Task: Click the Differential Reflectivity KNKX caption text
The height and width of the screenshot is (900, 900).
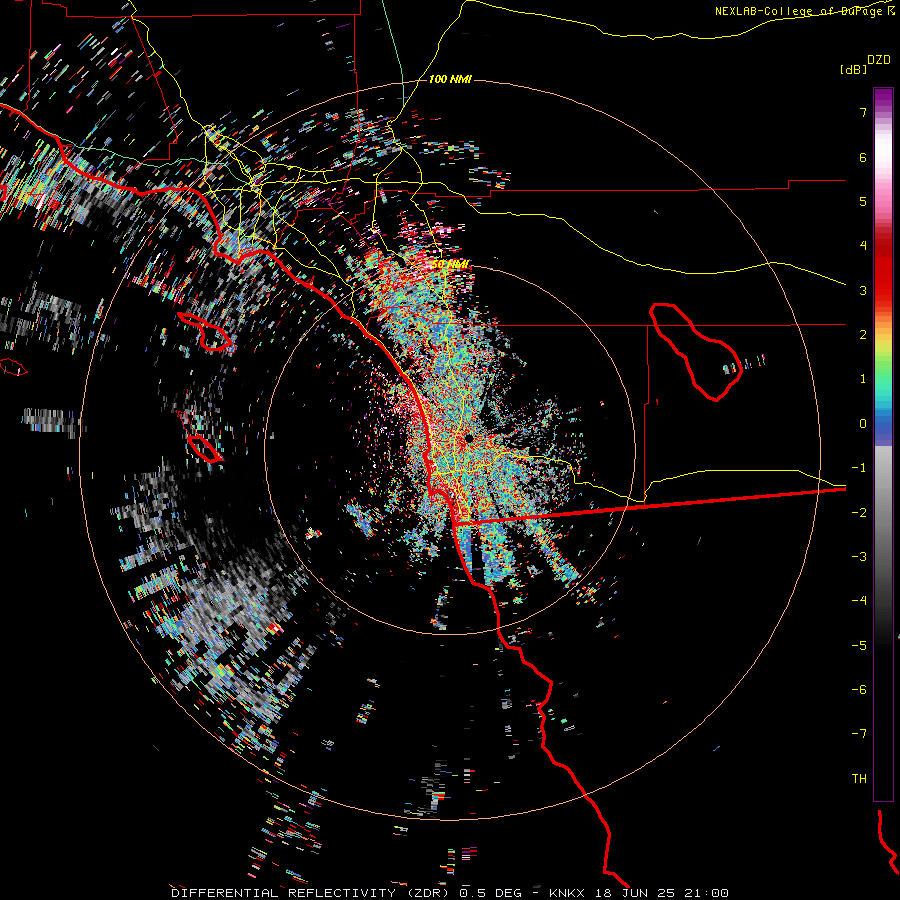Action: coord(450,893)
